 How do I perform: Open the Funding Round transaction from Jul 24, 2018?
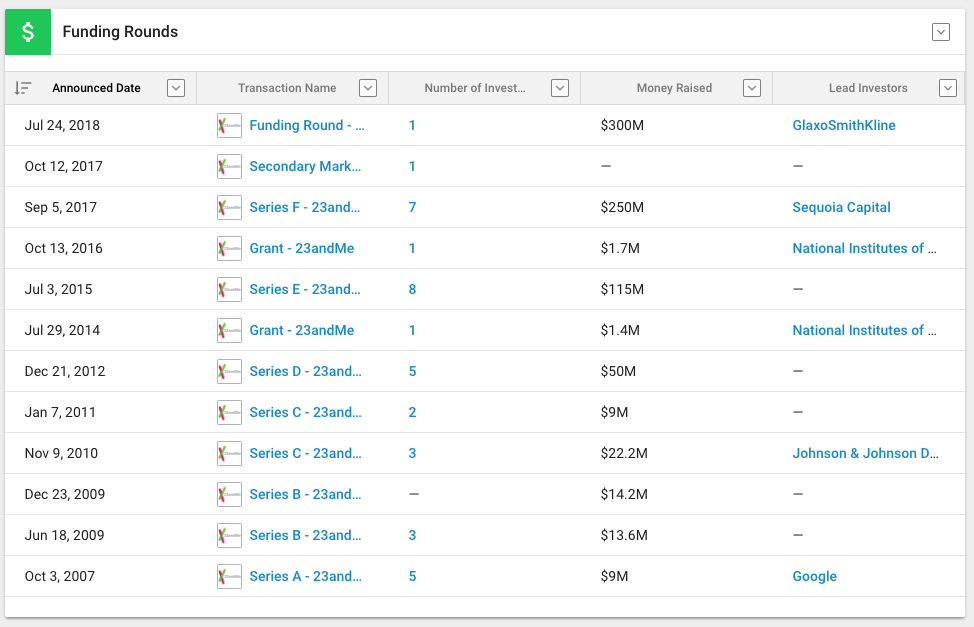tap(307, 126)
